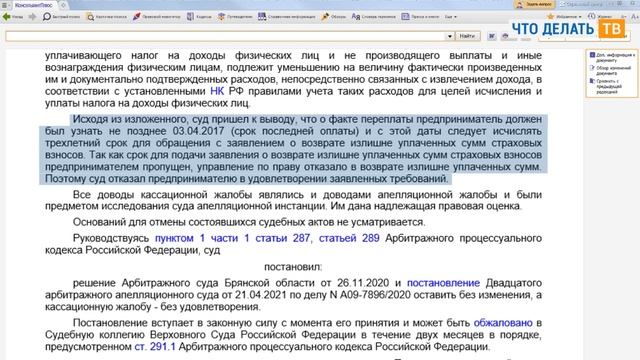Open Путеводители from the toolbar
640x360 pixels.
click(x=235, y=17)
